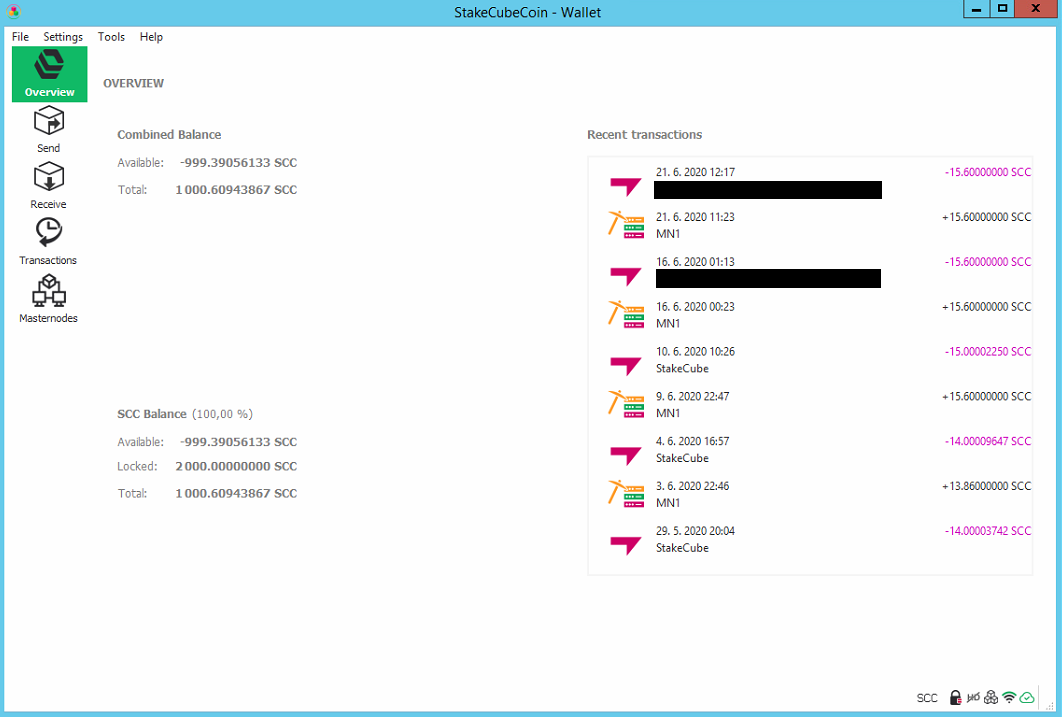Click the cubes masternode sync icon in status bar
The image size is (1062, 717).
991,697
